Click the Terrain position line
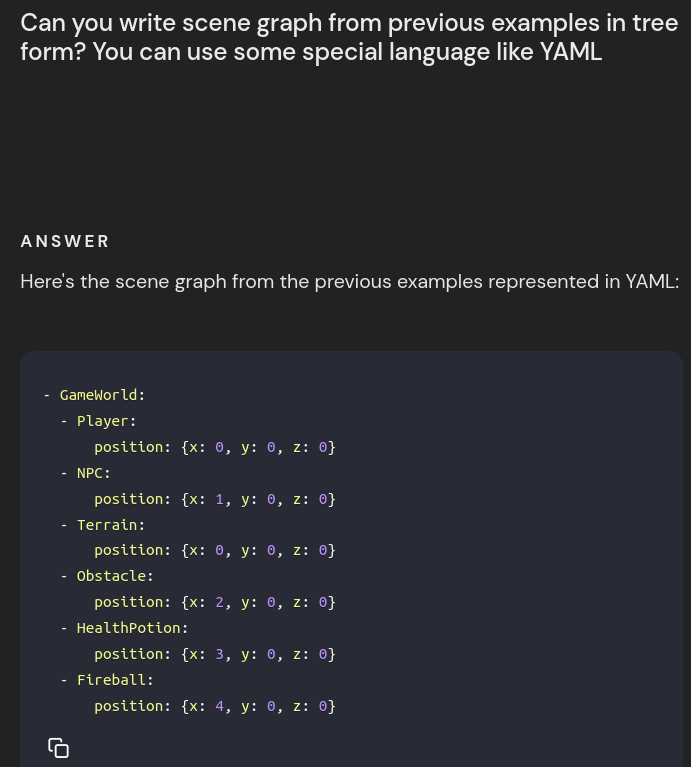Screen dimensions: 691x767 [215, 550]
